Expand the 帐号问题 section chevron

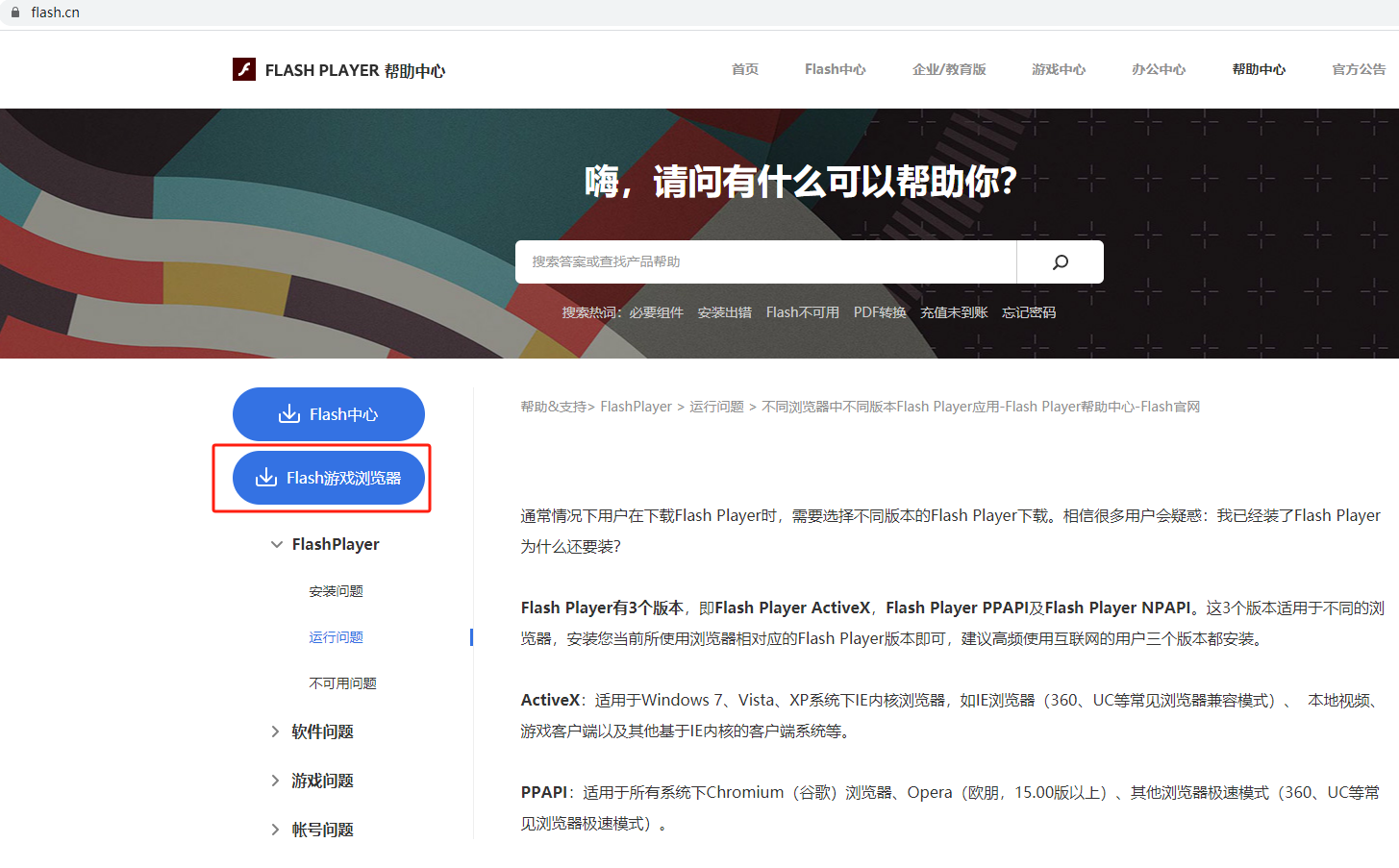pos(276,830)
